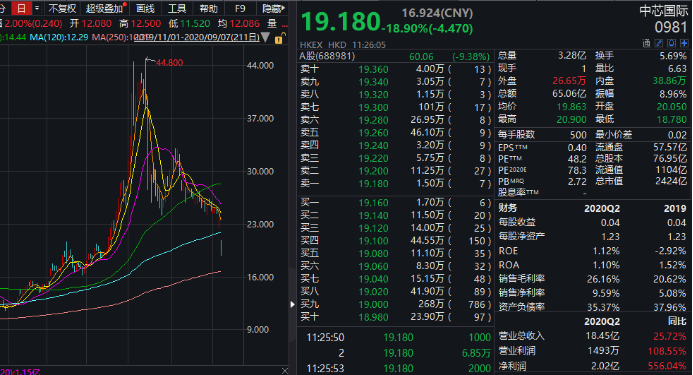Toggle the yellow lock icon

pos(279,38)
